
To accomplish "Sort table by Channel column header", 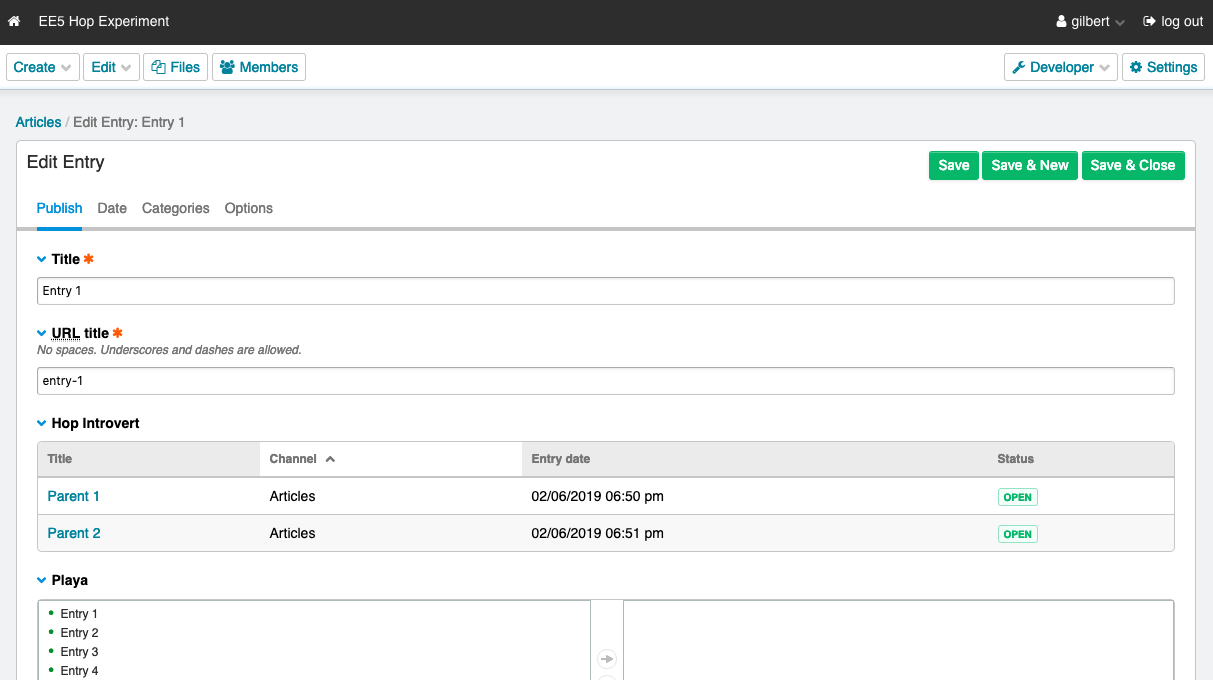I will (x=391, y=459).
